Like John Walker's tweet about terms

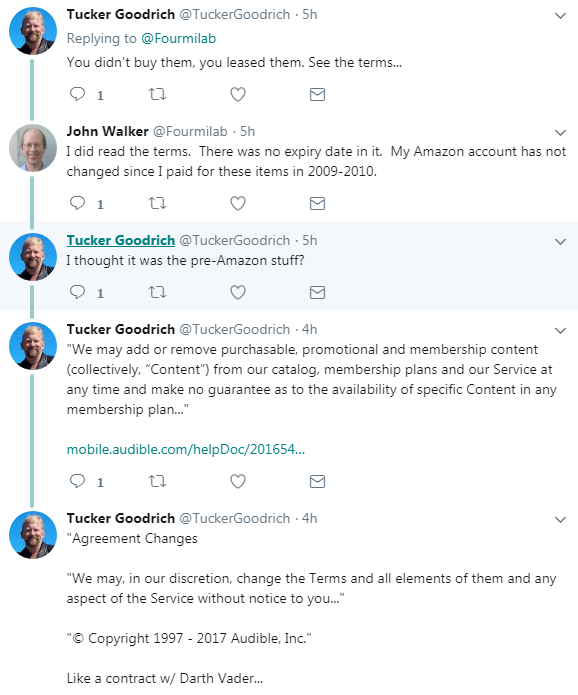tap(238, 203)
